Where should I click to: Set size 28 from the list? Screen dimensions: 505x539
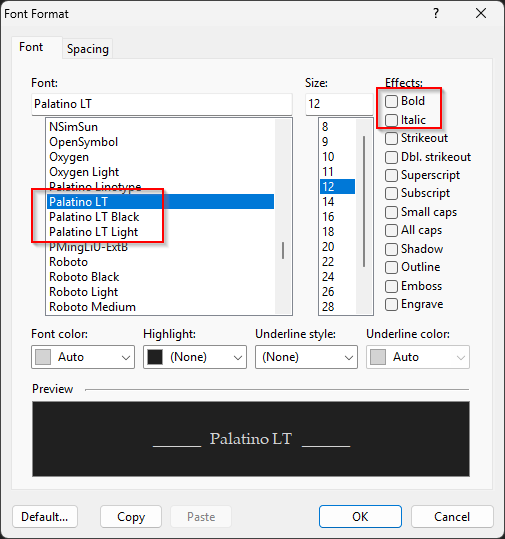click(338, 307)
